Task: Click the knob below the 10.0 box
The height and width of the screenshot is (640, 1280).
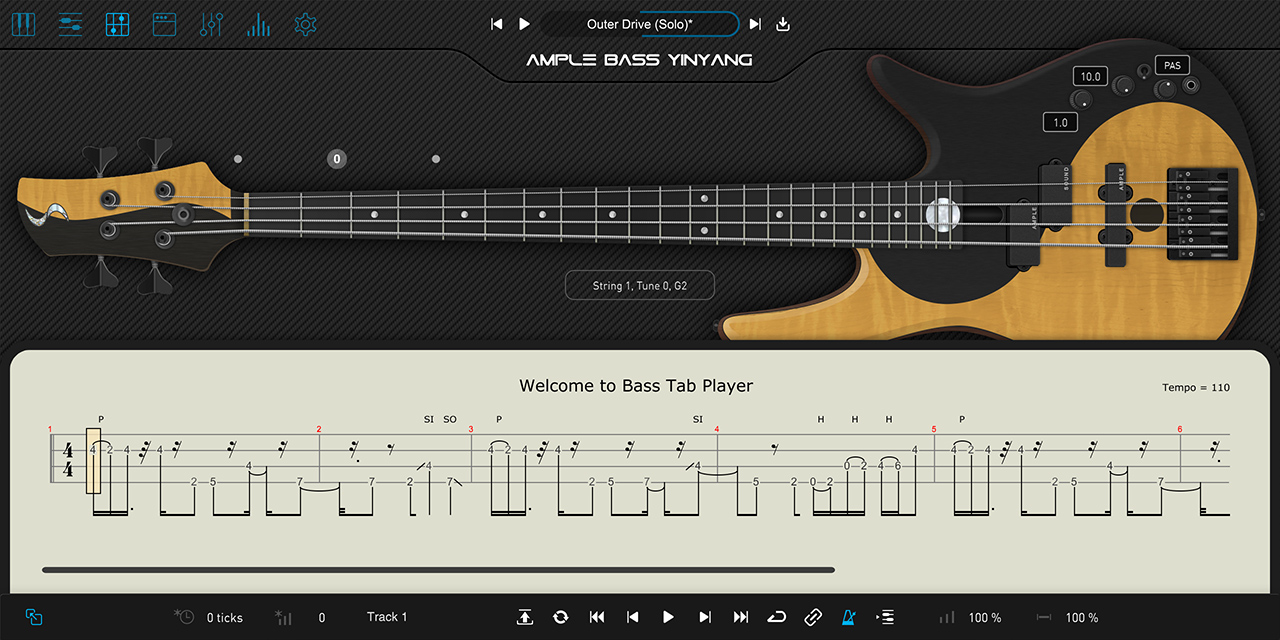Action: point(1081,99)
